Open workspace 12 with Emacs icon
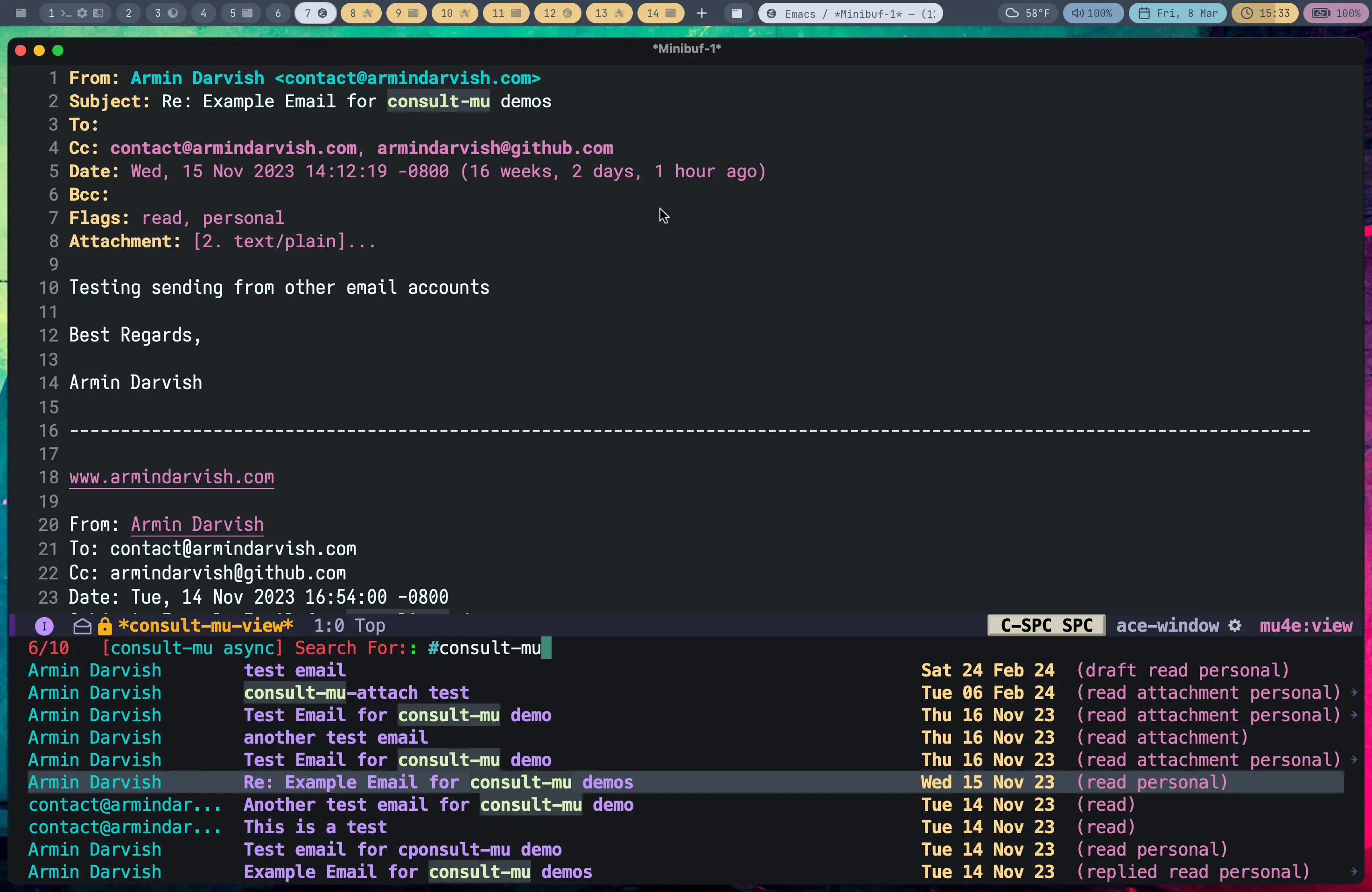Screen dimensions: 1372x892 coord(558,13)
